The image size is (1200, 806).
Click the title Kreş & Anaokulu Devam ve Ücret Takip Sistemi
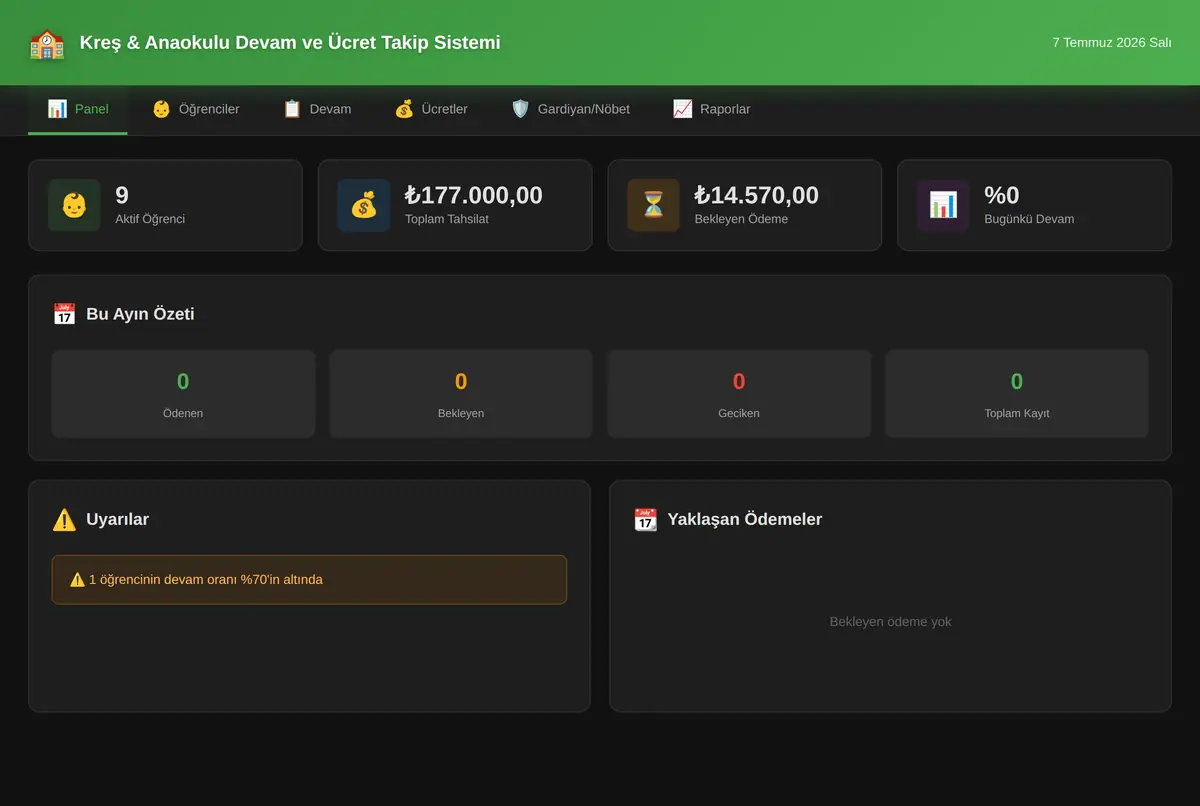290,43
